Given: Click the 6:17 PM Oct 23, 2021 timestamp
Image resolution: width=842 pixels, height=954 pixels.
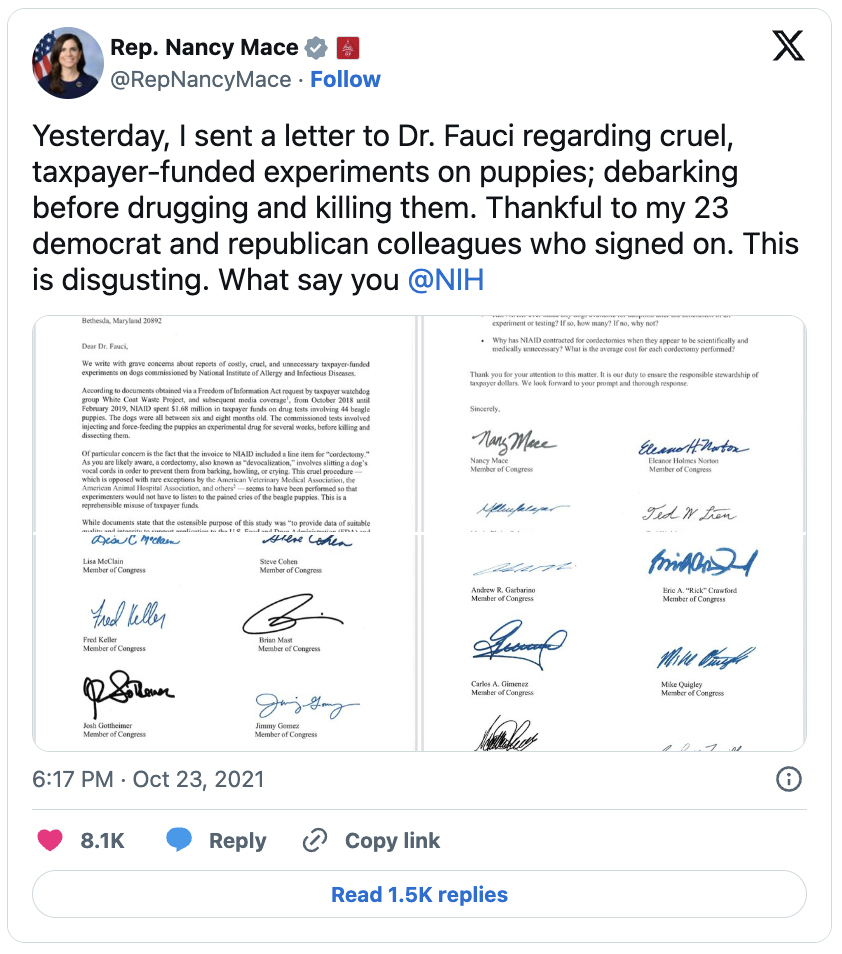Looking at the screenshot, I should [148, 779].
